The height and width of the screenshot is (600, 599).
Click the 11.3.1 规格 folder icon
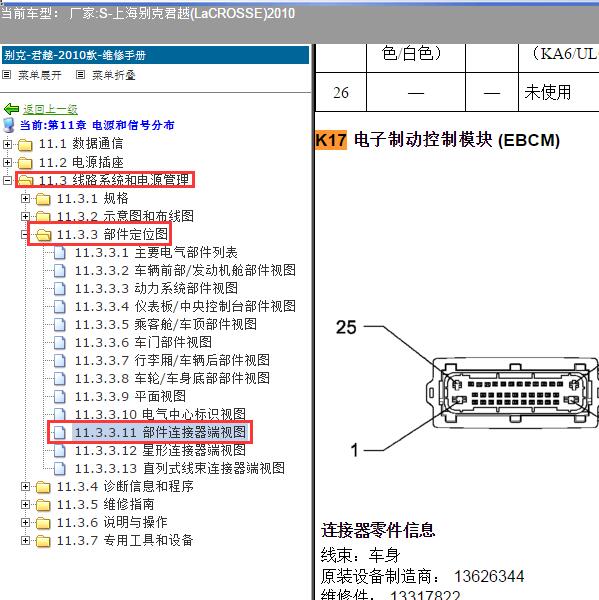pos(43,199)
